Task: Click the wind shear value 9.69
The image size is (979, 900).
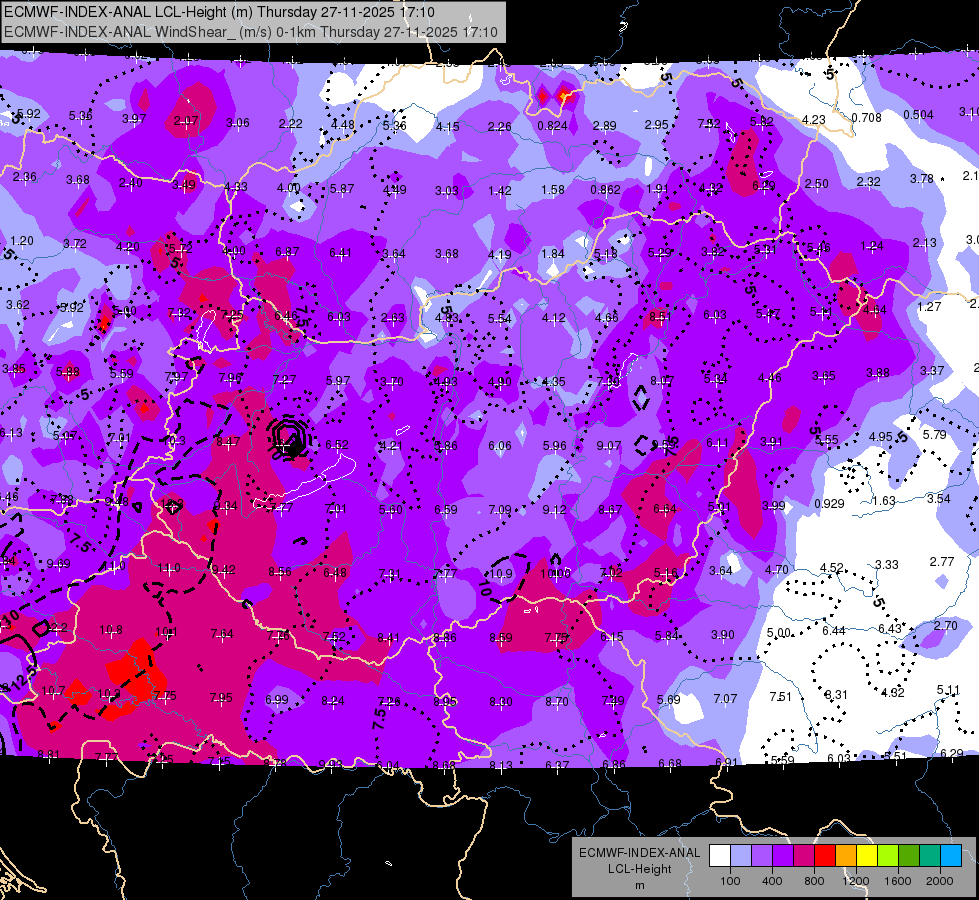Action: [x=59, y=564]
